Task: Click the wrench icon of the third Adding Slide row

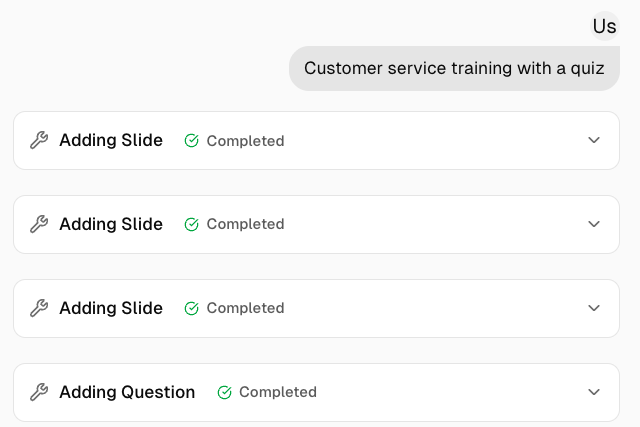Action: pos(39,309)
